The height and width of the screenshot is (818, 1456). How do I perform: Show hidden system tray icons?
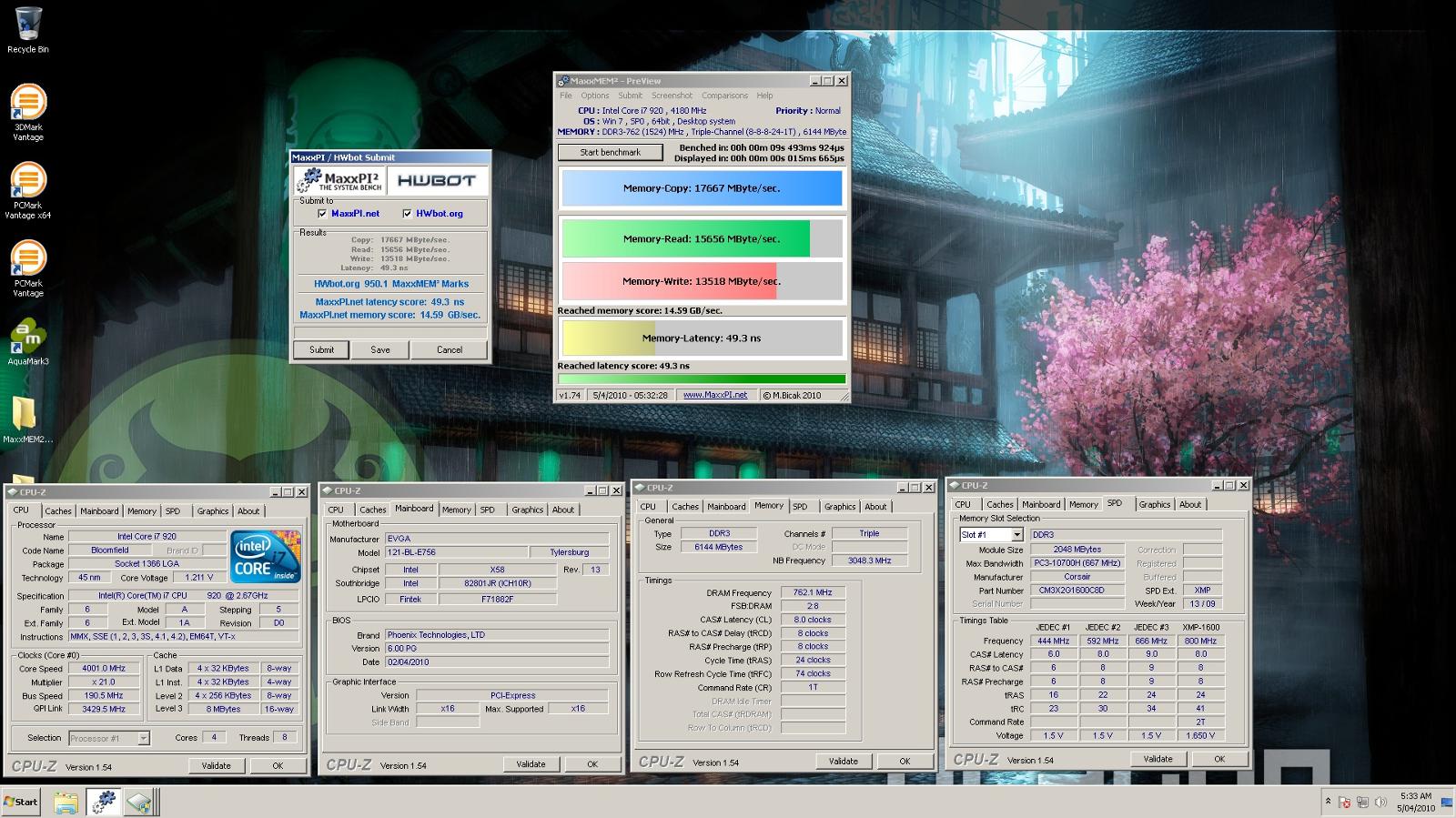[1328, 802]
